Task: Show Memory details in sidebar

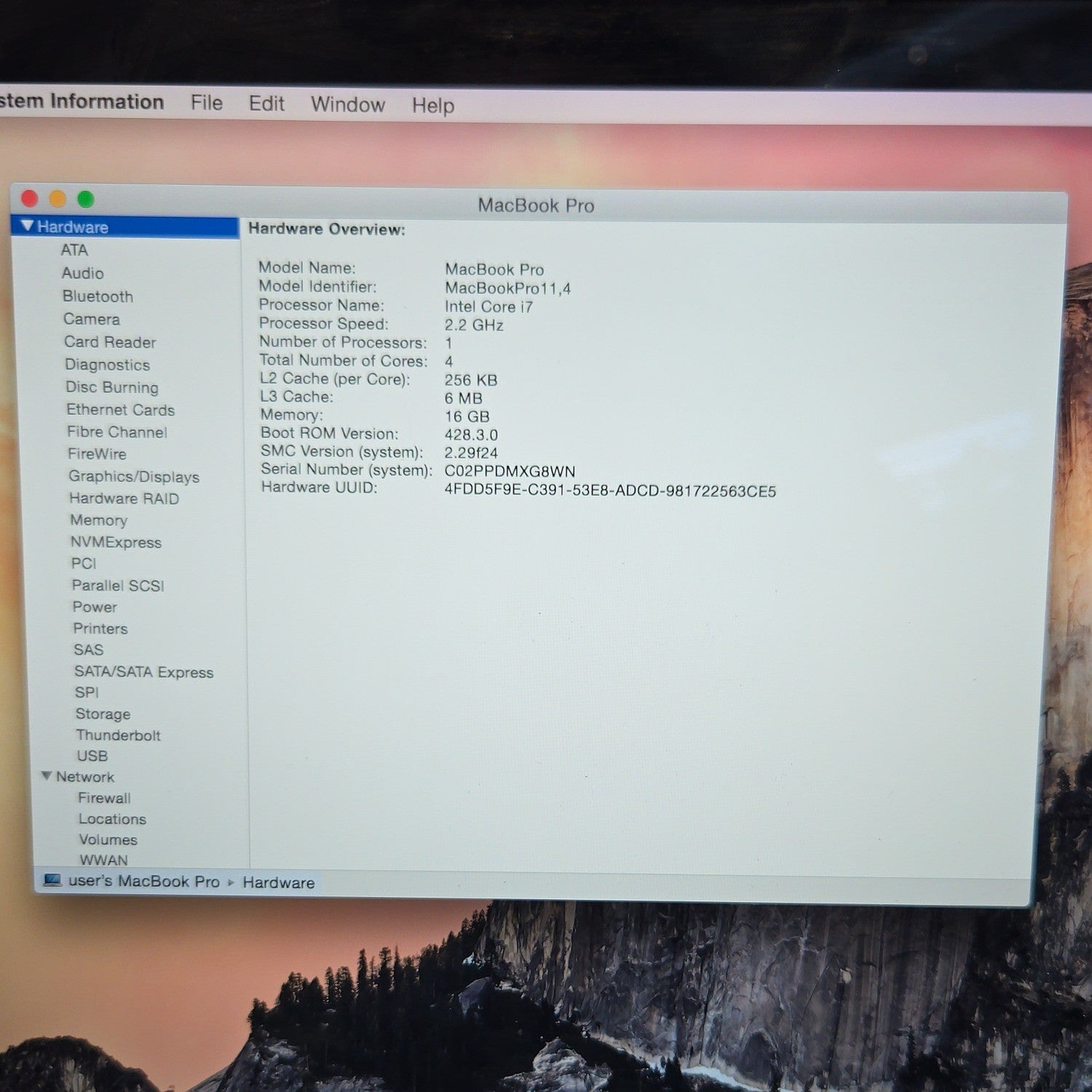Action: (x=99, y=520)
